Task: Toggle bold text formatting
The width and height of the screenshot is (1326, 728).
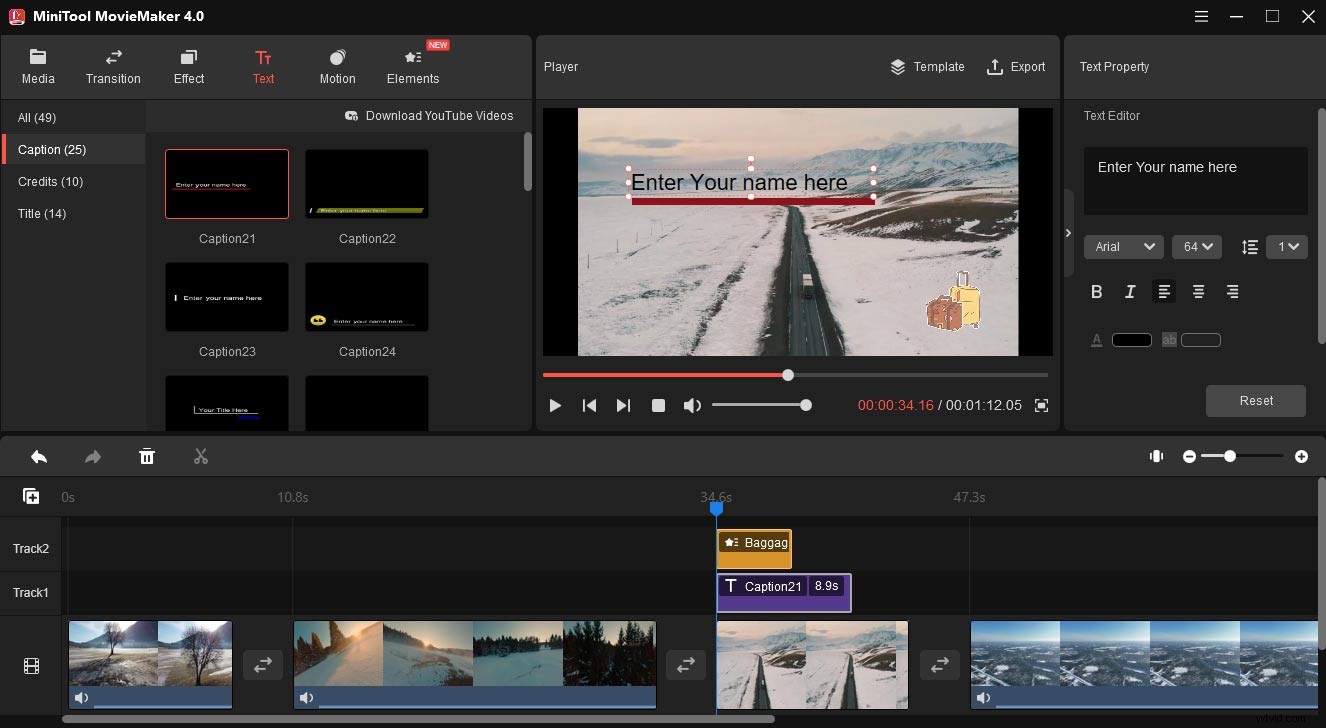Action: coord(1096,291)
